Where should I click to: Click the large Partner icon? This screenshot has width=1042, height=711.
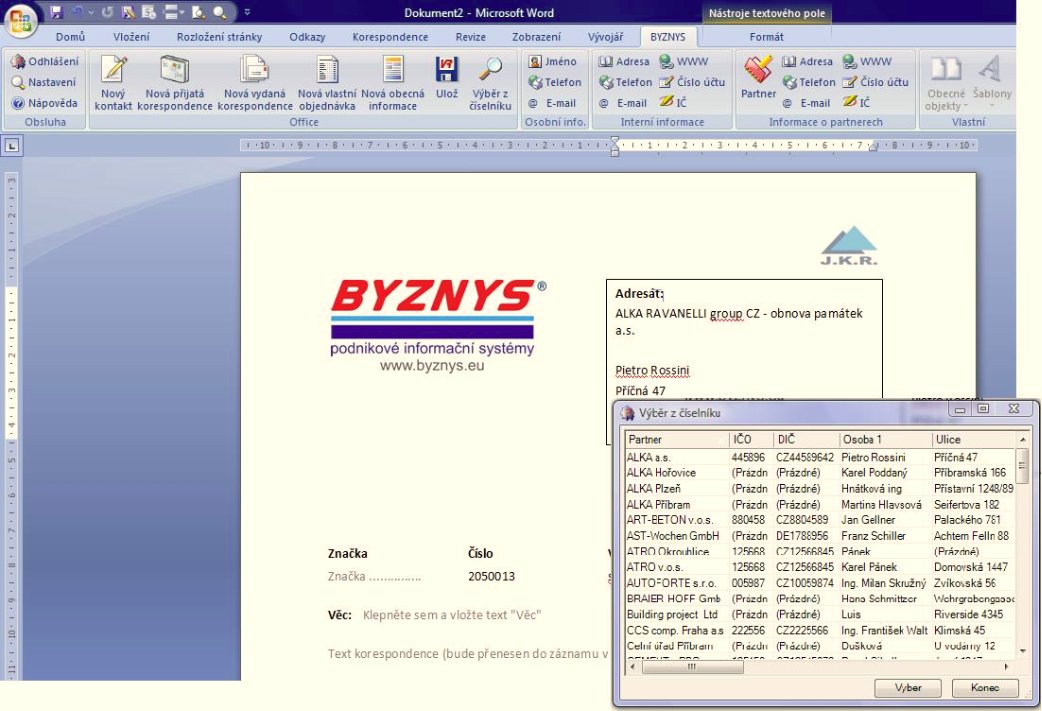pyautogui.click(x=758, y=69)
